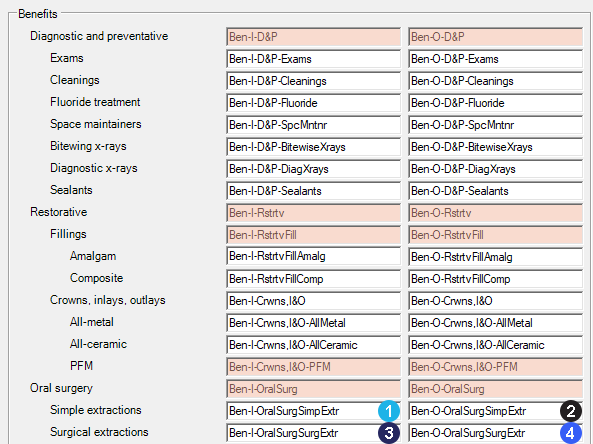Select the Ben-O-D&P-Cleanings input field
The height and width of the screenshot is (444, 593).
click(495, 81)
